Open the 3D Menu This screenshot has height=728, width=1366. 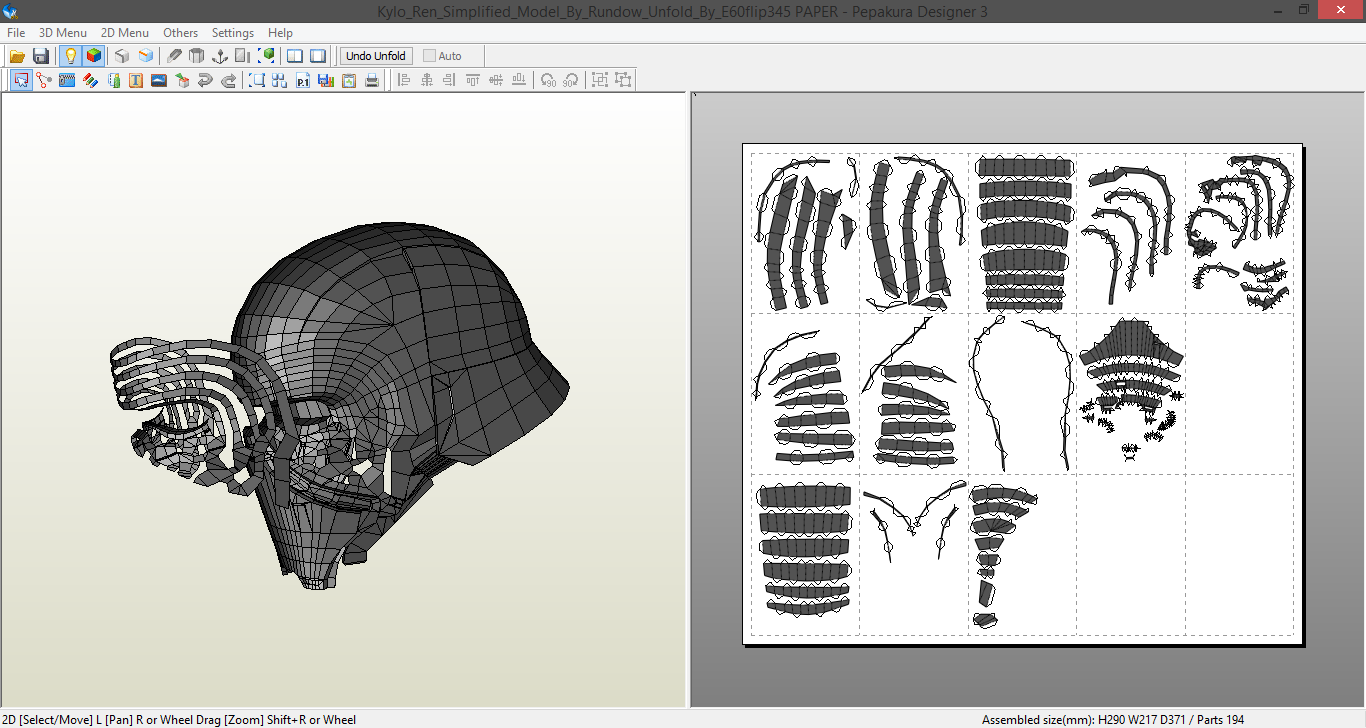click(x=63, y=33)
